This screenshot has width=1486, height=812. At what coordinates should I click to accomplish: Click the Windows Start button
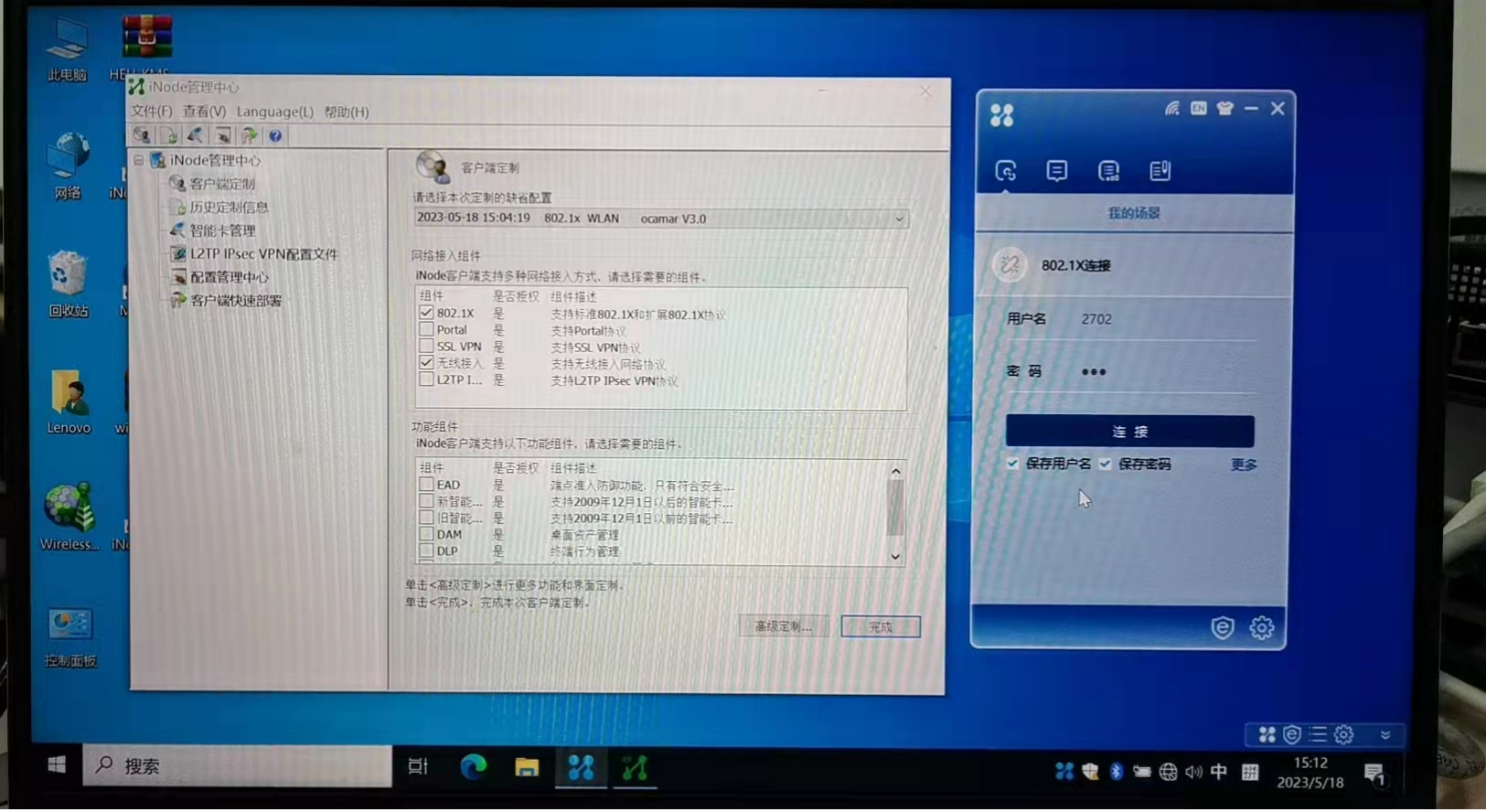[x=57, y=765]
